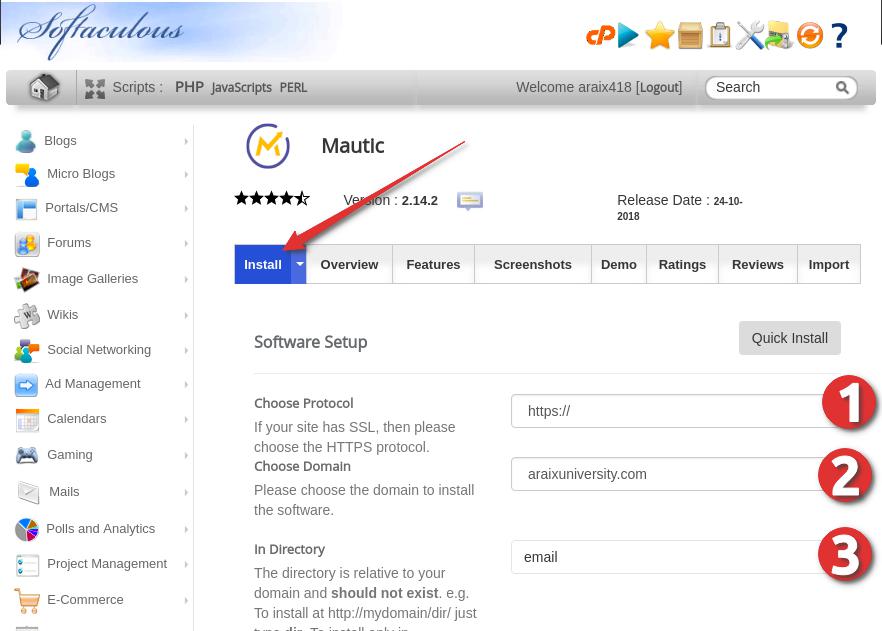Open the gold star ratings icon
This screenshot has height=631, width=882.
[660, 35]
